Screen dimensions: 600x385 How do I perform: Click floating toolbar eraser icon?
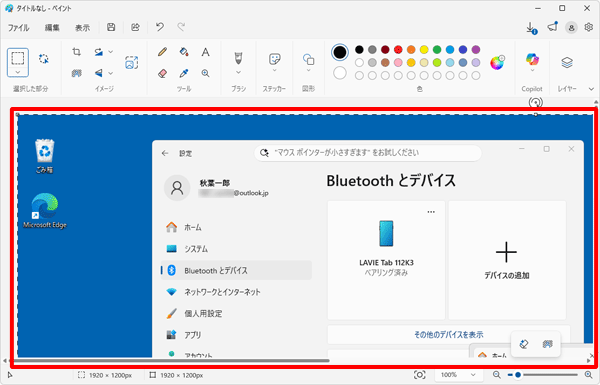[523, 344]
